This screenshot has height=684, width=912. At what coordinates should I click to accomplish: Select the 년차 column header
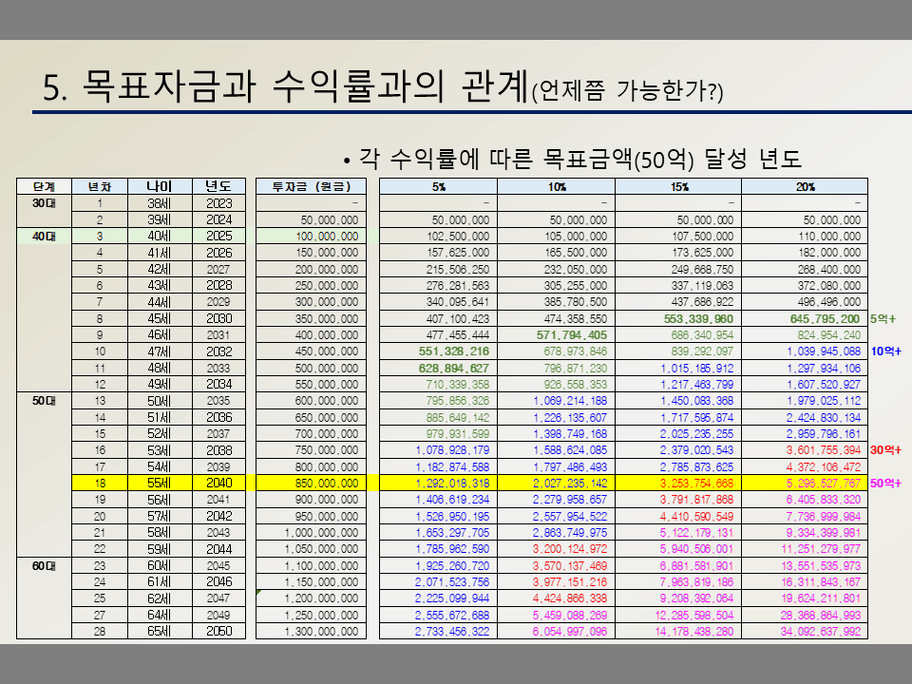tap(100, 187)
